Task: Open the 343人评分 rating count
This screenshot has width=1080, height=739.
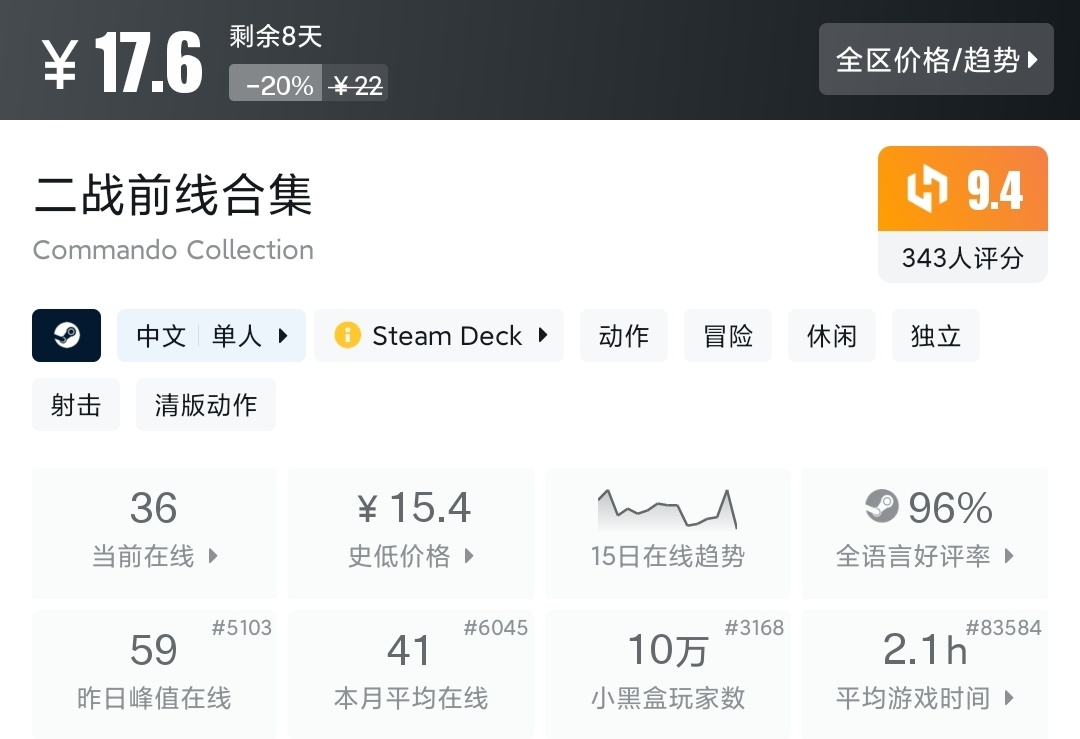Action: click(x=962, y=258)
